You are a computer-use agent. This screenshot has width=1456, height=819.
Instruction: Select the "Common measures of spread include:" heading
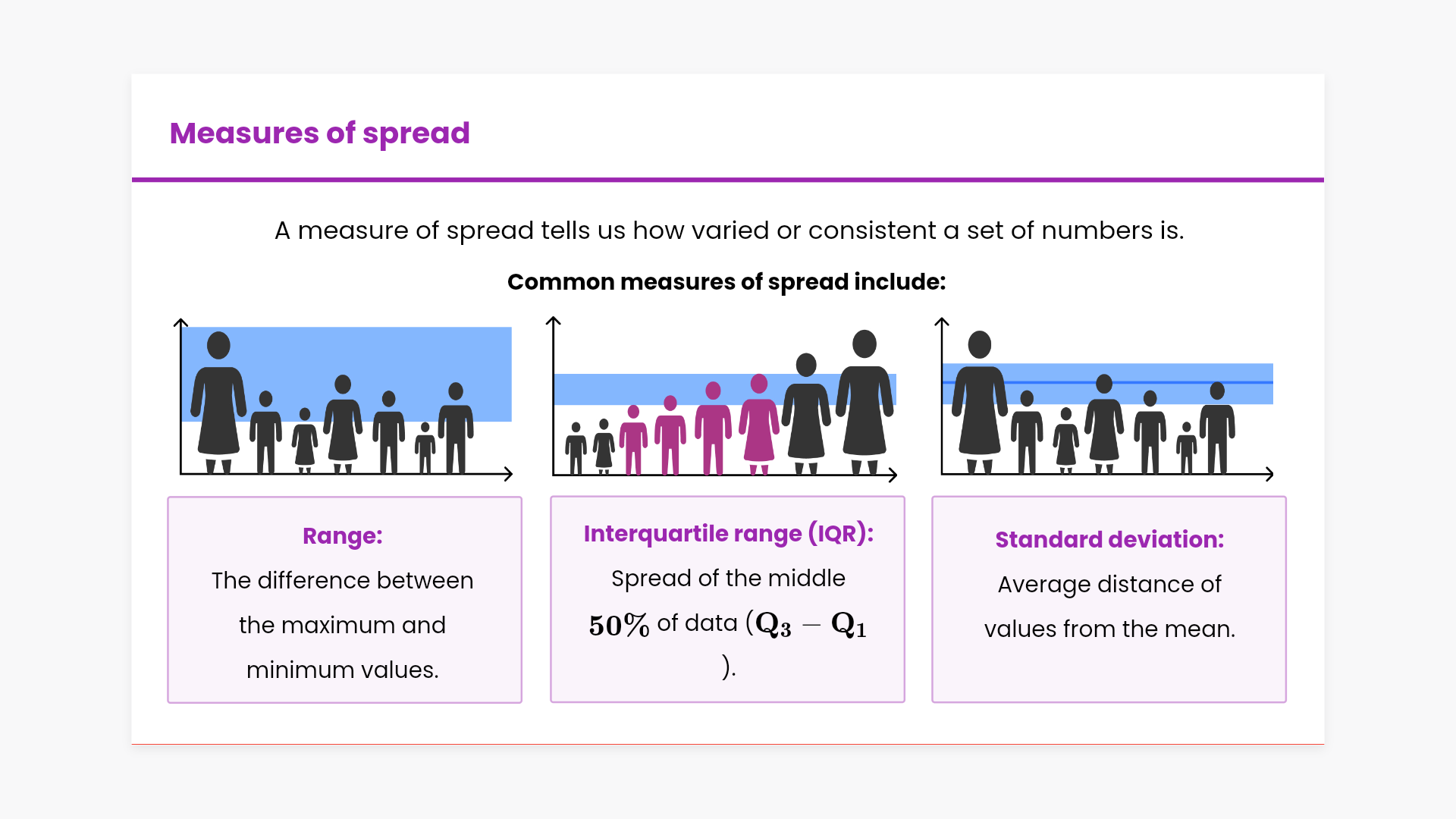tap(726, 282)
